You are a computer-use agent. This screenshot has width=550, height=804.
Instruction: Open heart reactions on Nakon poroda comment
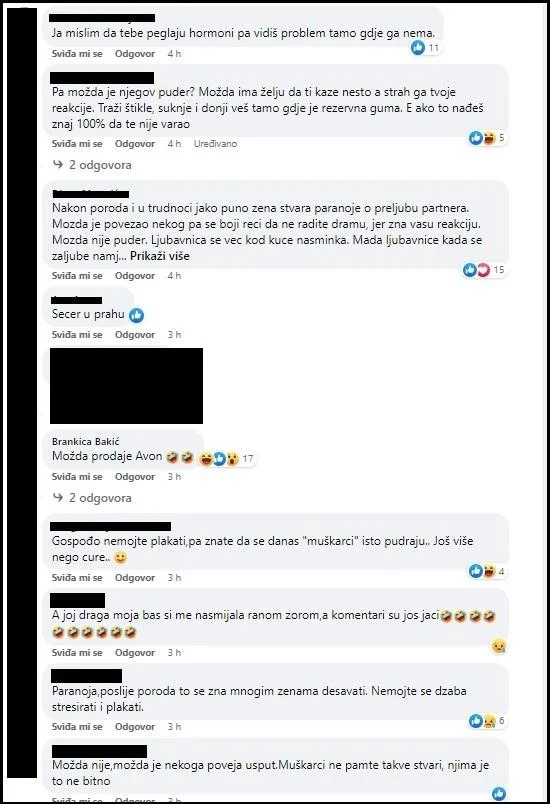click(x=483, y=270)
